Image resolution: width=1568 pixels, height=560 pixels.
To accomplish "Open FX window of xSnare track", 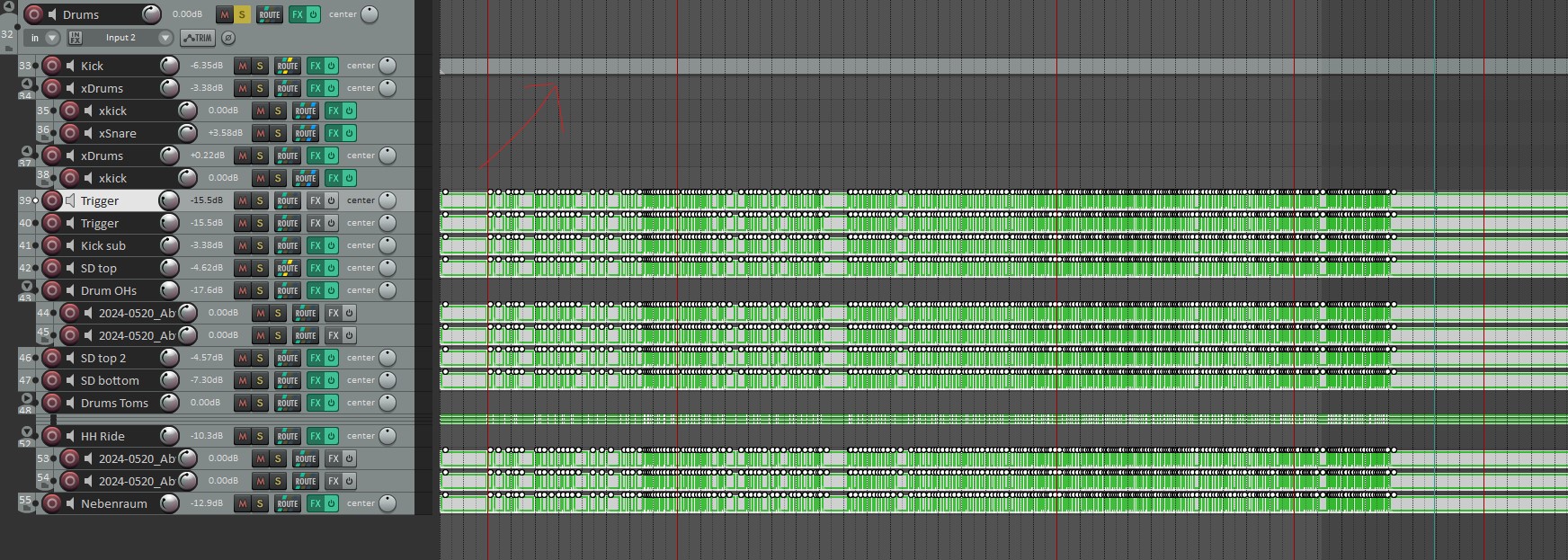I will coord(333,133).
